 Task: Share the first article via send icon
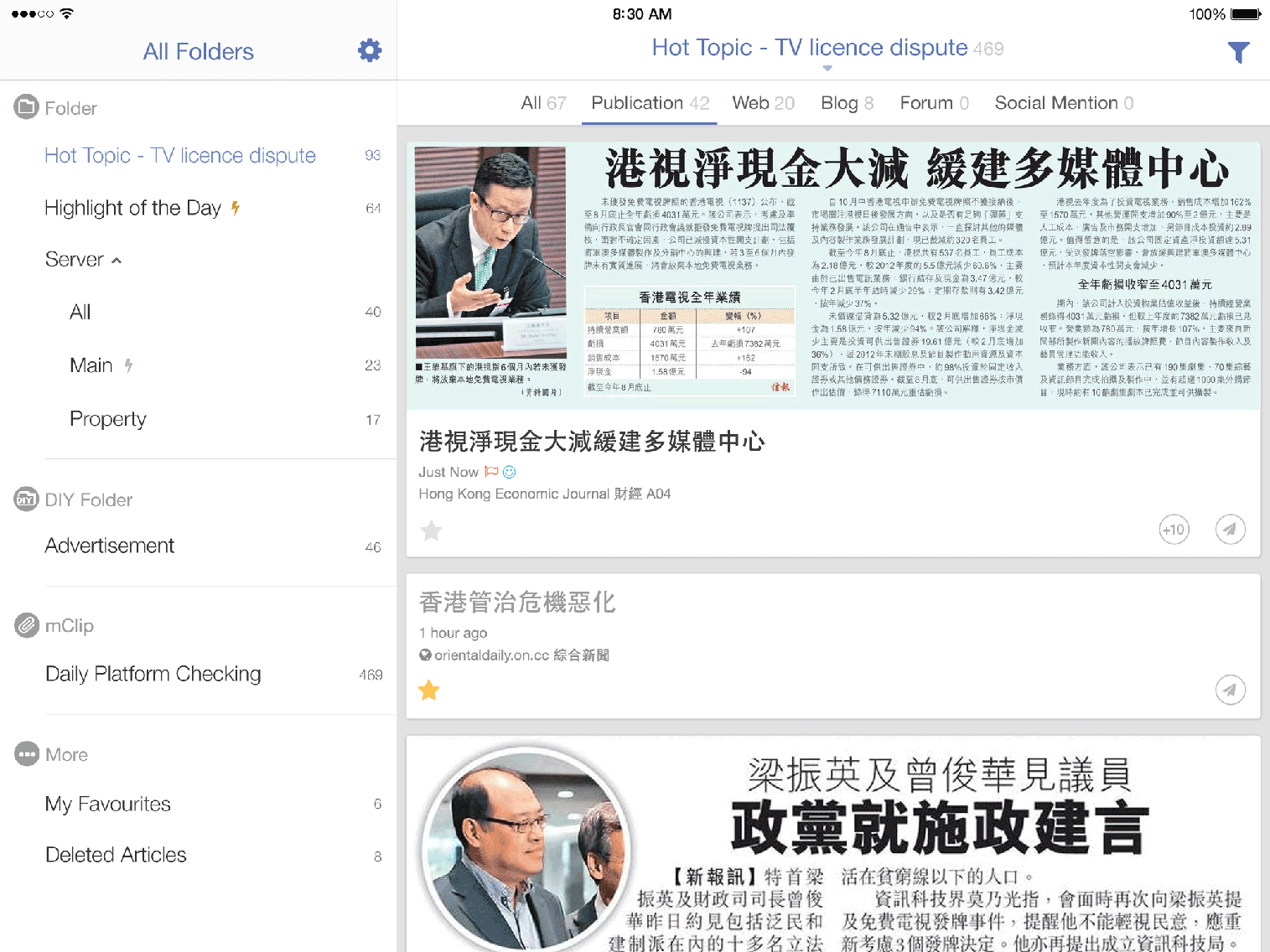coord(1230,530)
